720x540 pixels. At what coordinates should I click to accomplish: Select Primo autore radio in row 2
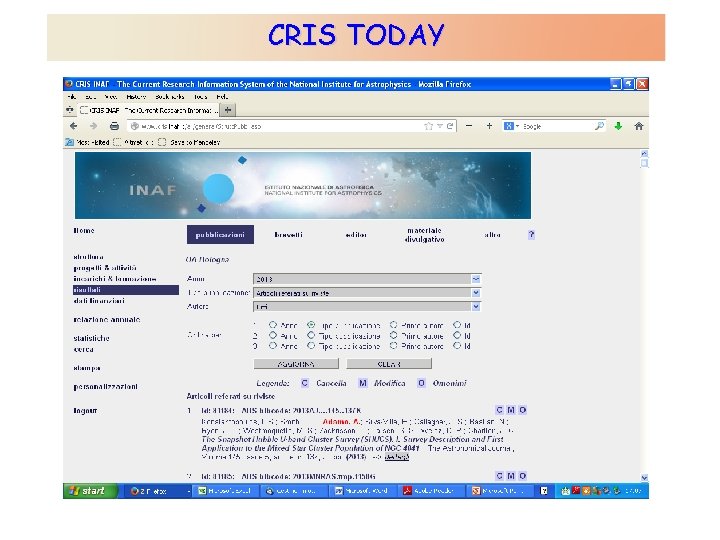click(394, 335)
